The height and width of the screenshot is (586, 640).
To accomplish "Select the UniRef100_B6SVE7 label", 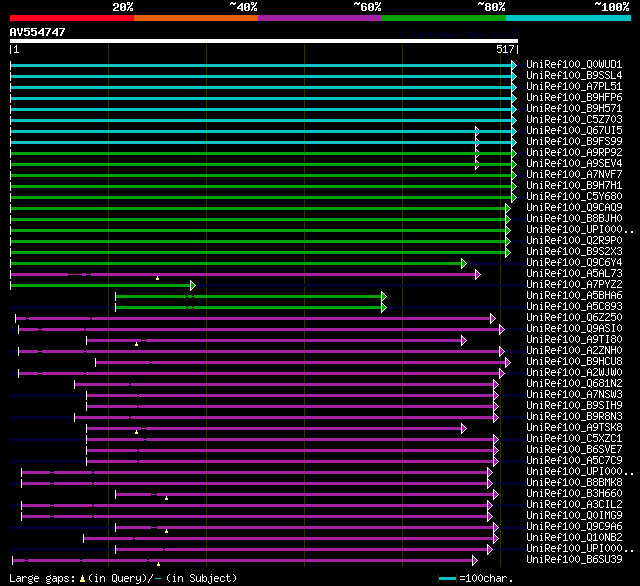I will pyautogui.click(x=574, y=450).
